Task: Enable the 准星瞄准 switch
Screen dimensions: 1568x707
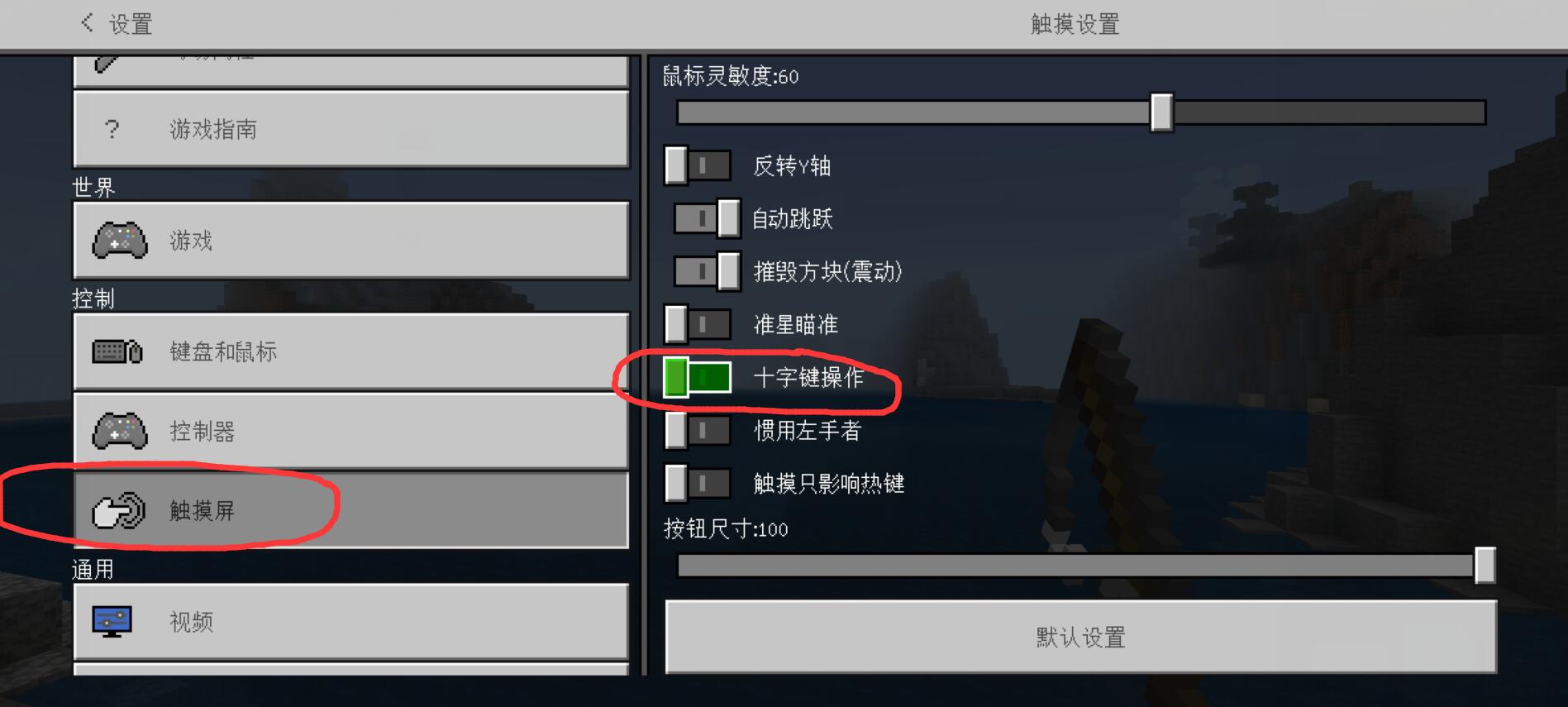Action: tap(698, 324)
